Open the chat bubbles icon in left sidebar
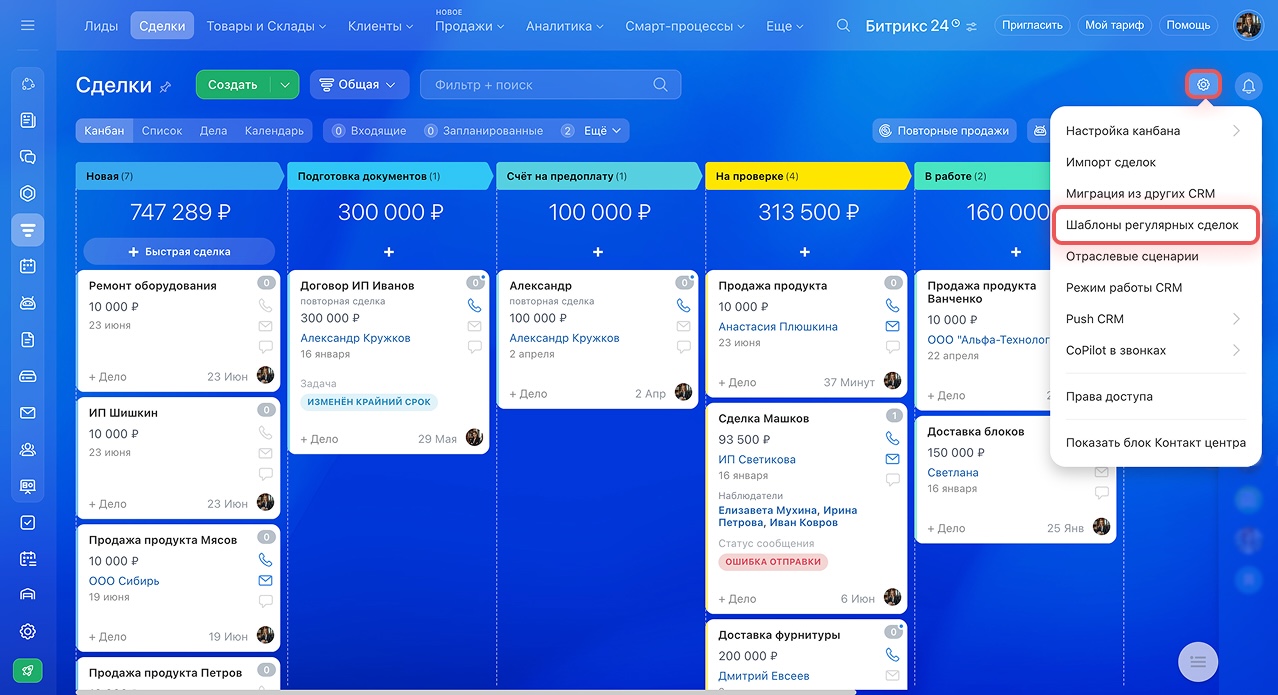 click(x=28, y=157)
